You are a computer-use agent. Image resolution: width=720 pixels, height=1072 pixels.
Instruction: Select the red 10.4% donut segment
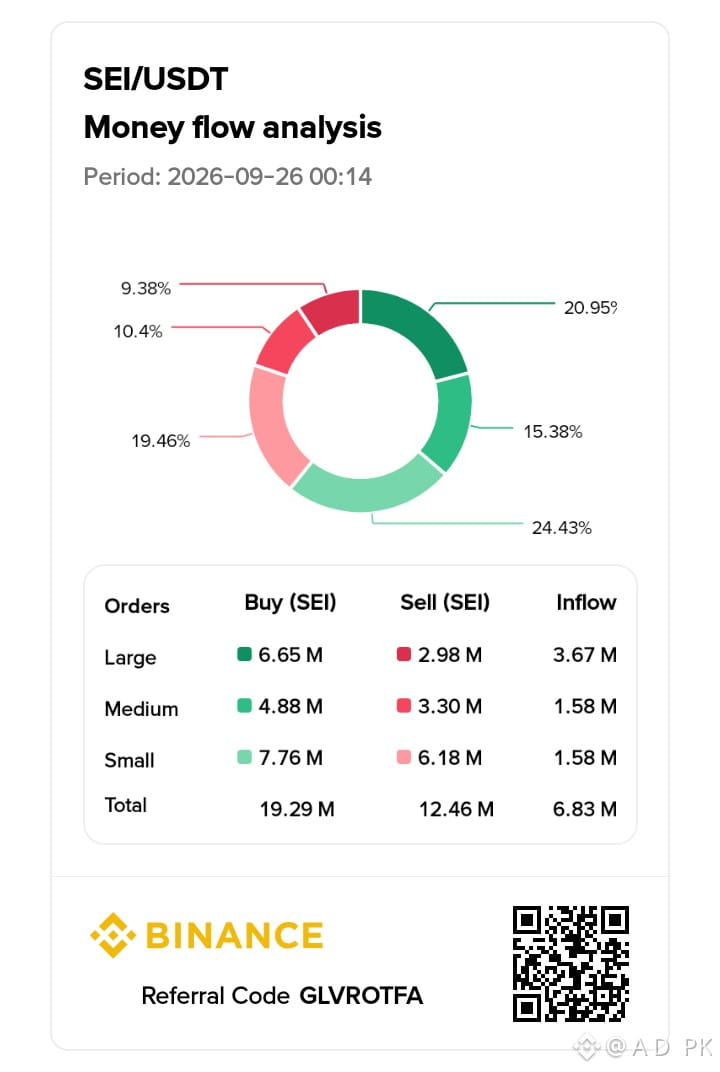(282, 342)
